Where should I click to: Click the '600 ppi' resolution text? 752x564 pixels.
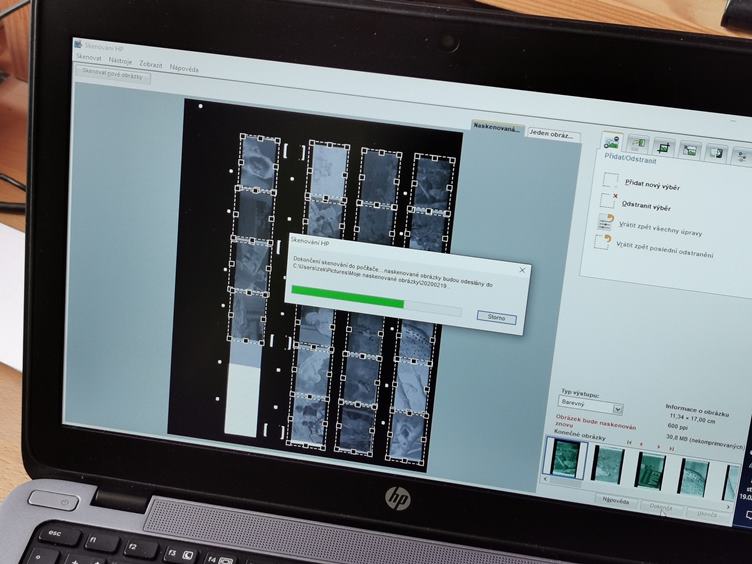679,426
